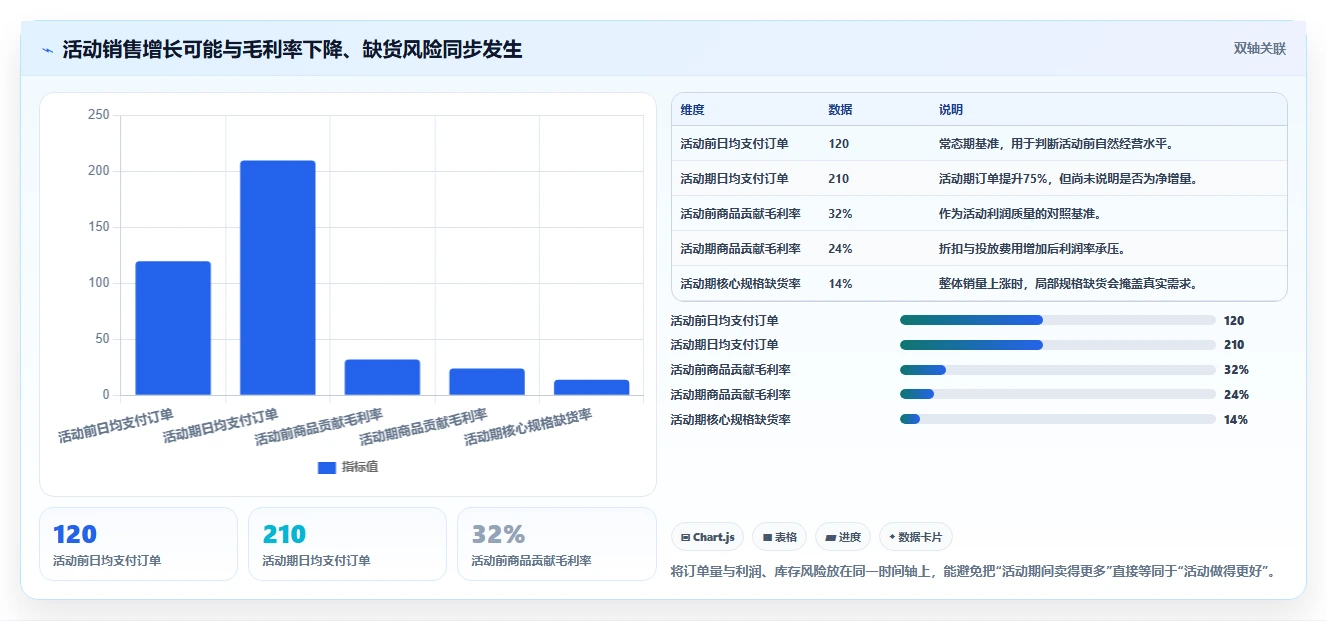Click the 24% value beside the fourth progress bar
Image resolution: width=1327 pixels, height=621 pixels.
click(1236, 394)
